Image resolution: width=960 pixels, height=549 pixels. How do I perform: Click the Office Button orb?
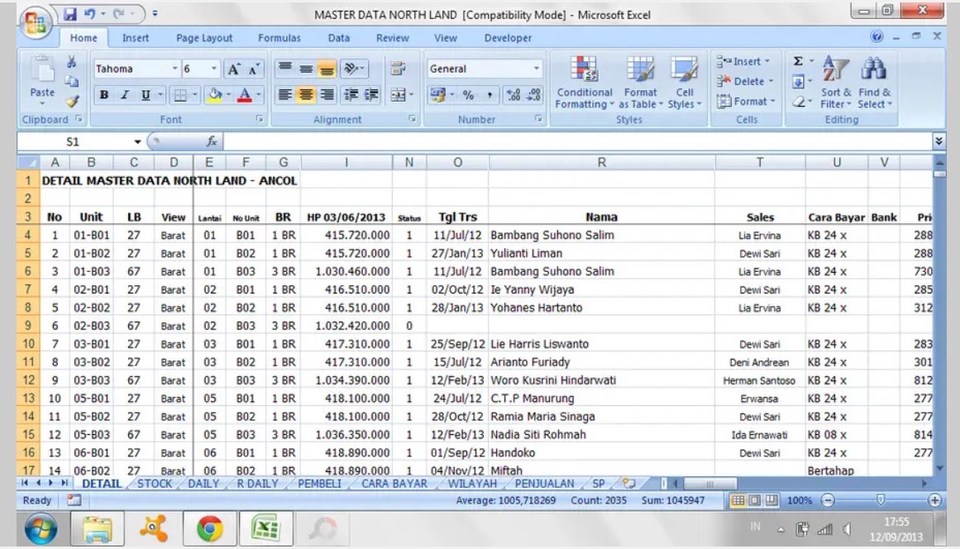coord(35,23)
